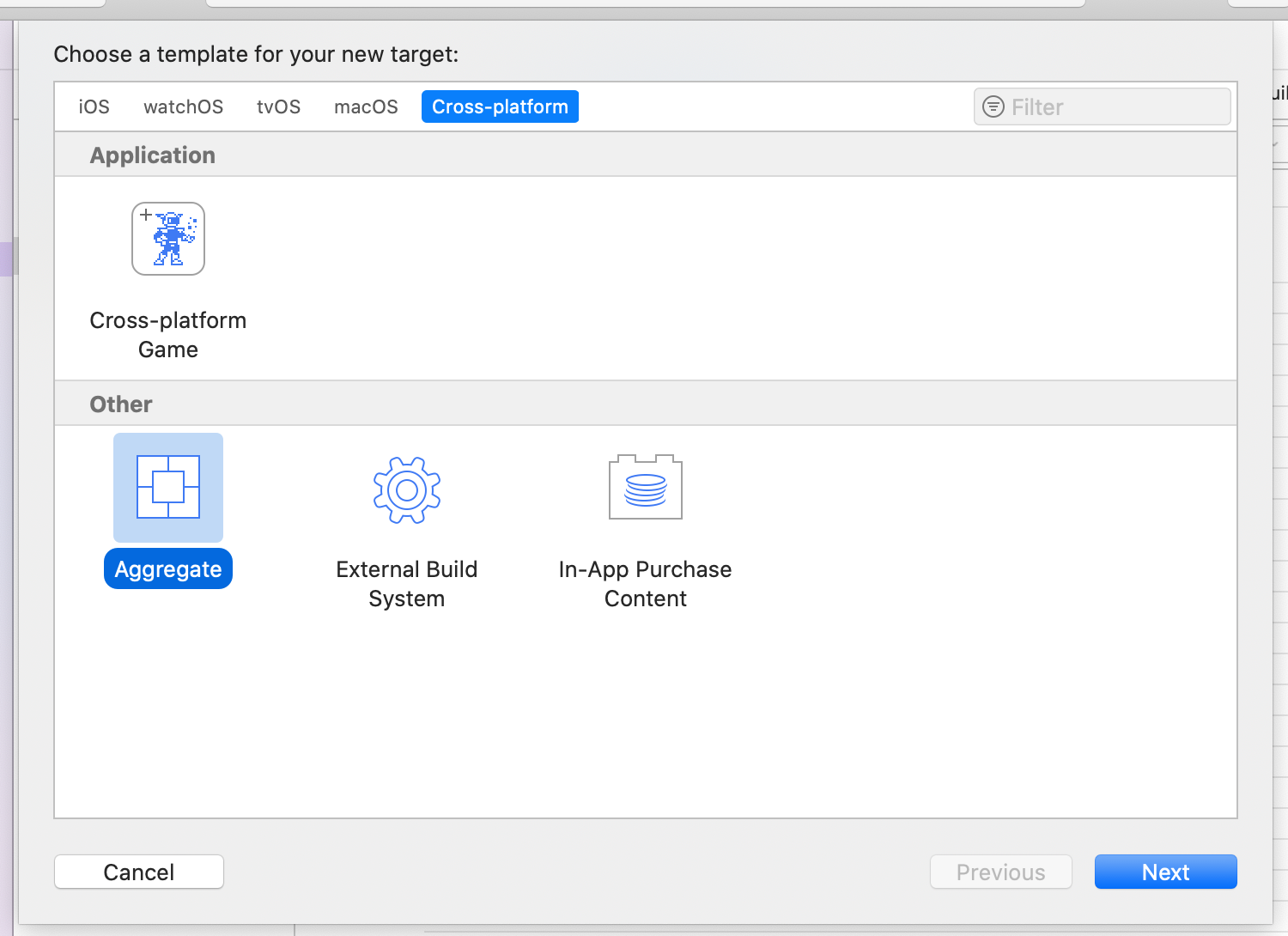This screenshot has height=936, width=1288.
Task: Click the In-App Purchase Content label
Action: [x=646, y=584]
